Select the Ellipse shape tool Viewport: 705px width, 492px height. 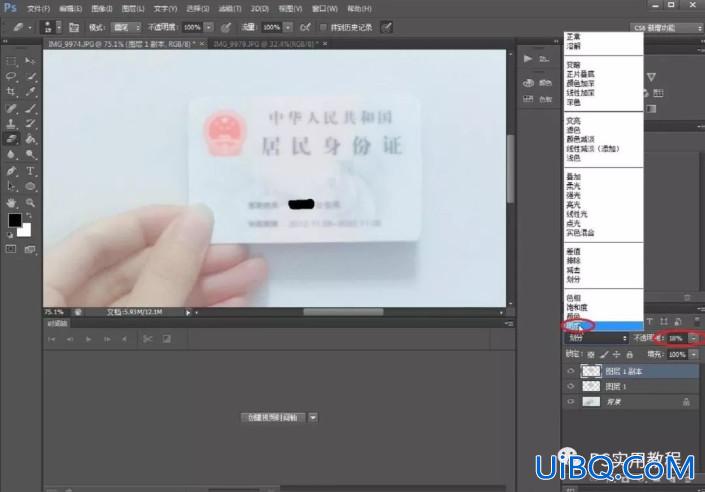tap(30, 187)
